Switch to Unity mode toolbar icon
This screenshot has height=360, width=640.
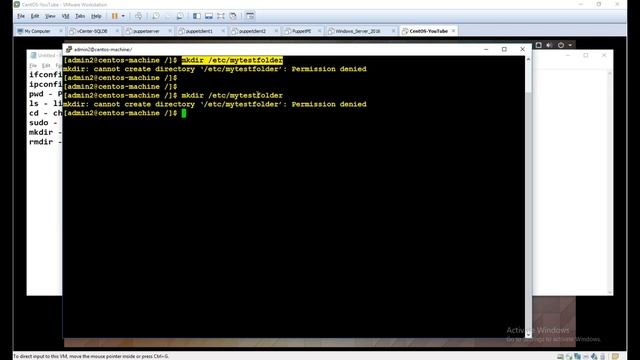point(233,16)
